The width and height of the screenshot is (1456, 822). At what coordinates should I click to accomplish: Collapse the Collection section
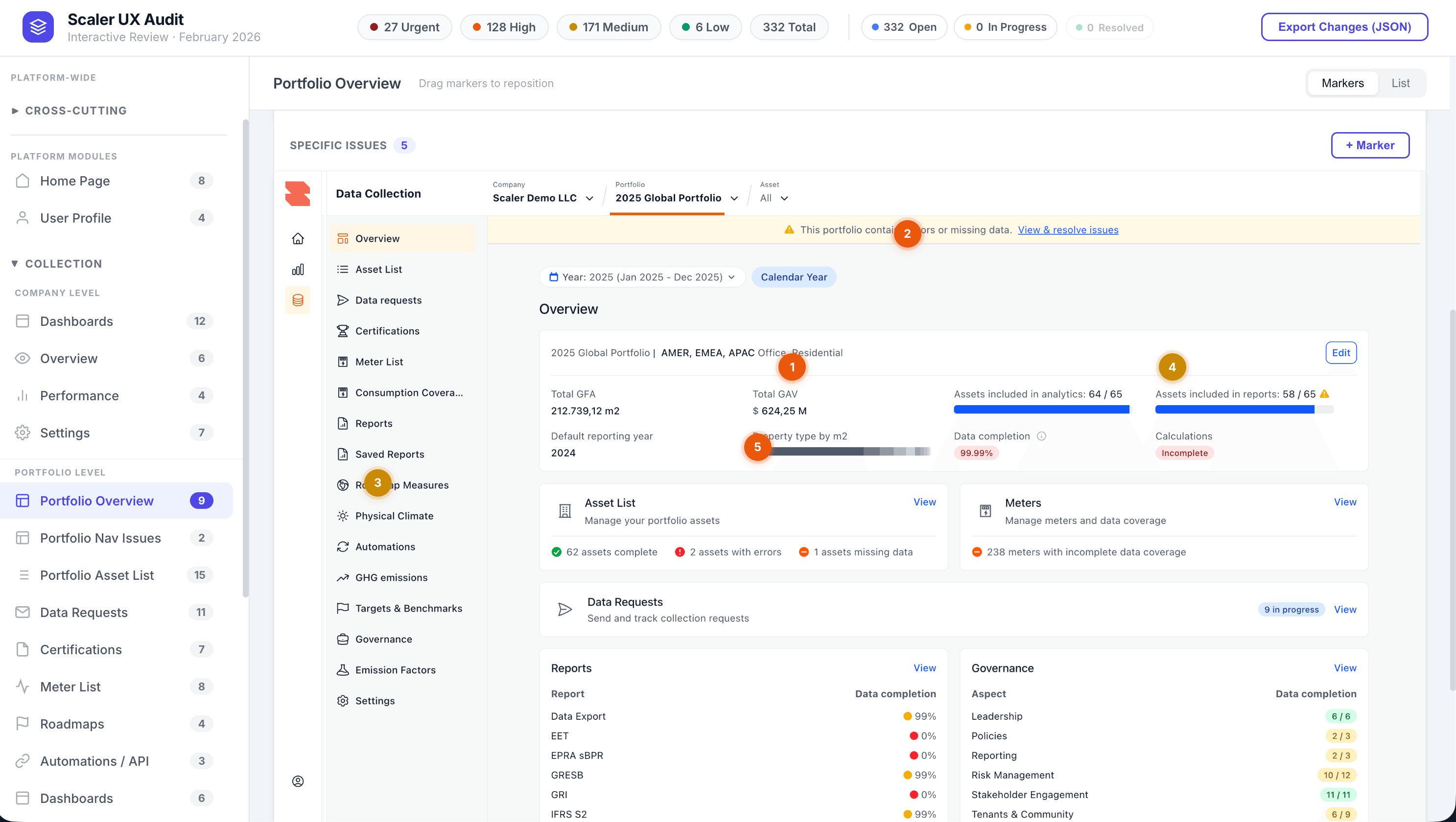56,264
